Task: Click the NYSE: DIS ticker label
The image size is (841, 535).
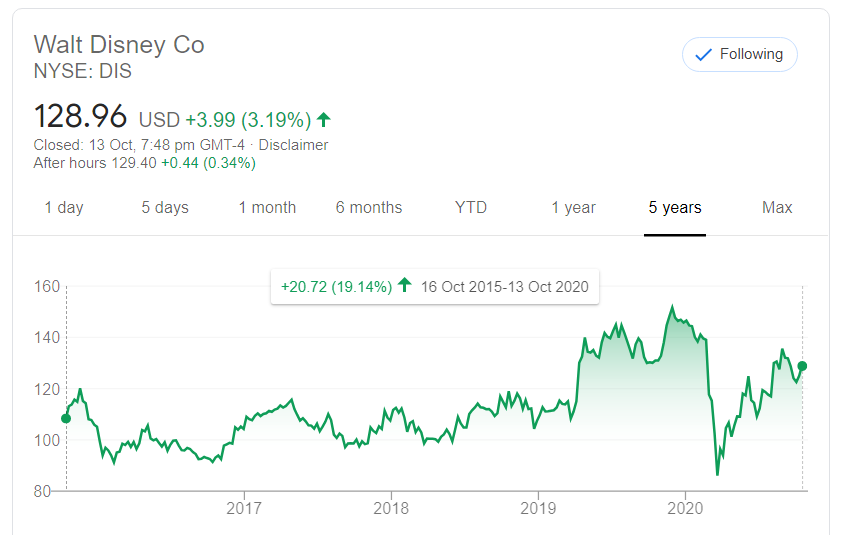Action: (83, 72)
